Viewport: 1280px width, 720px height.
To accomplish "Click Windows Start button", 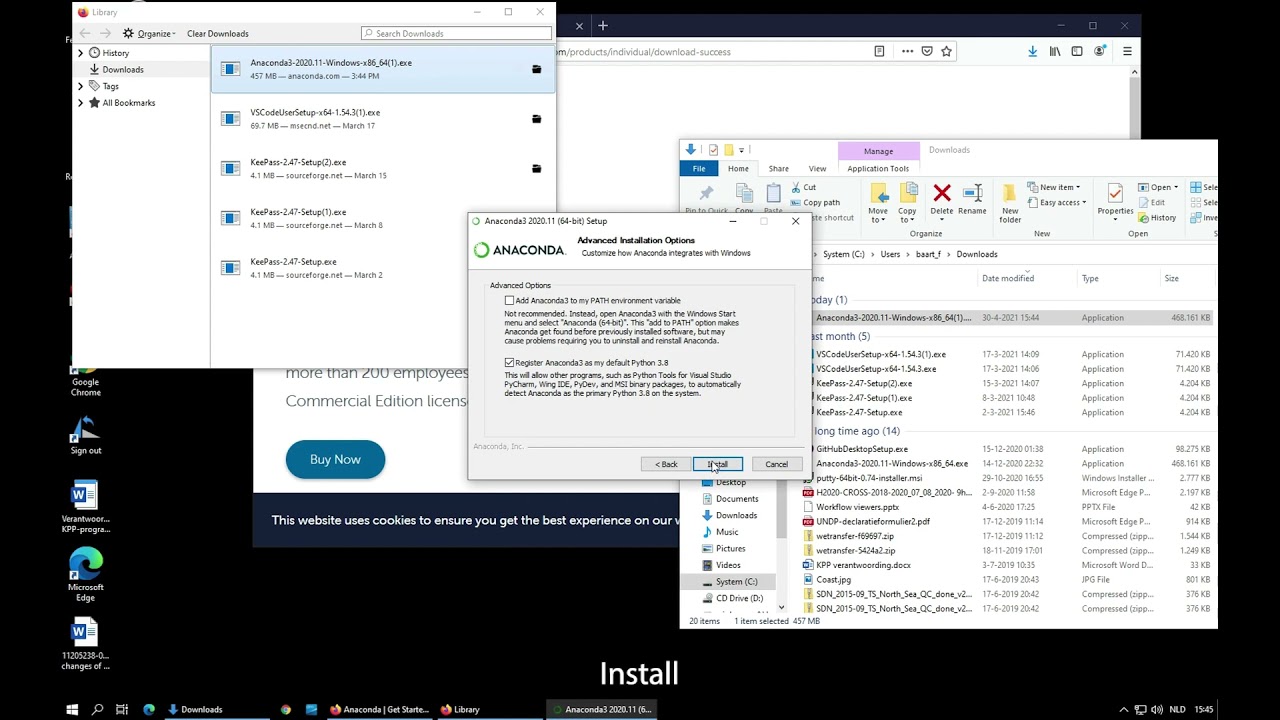I will click(x=72, y=709).
